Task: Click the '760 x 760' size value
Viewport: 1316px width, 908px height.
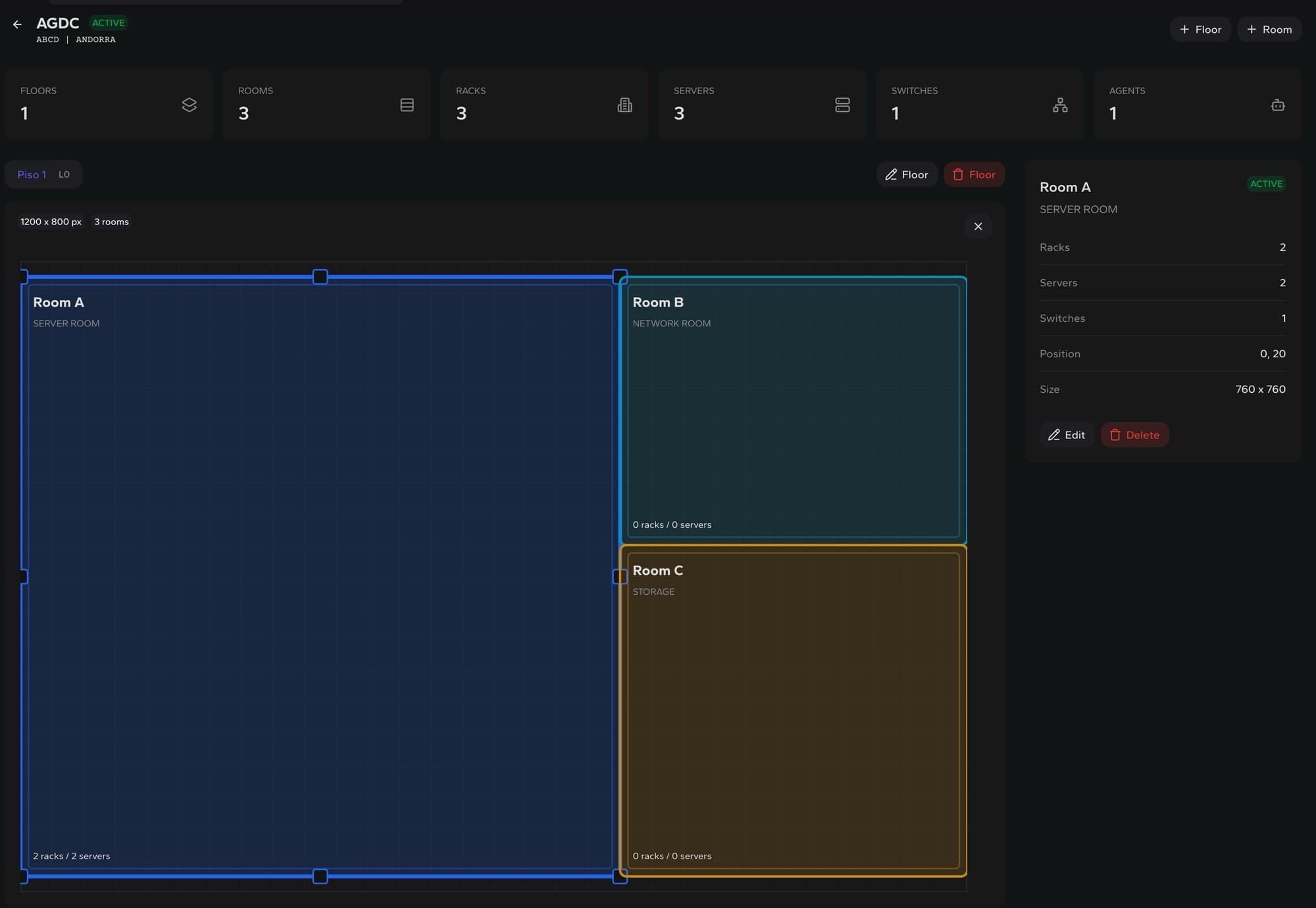Action: (x=1260, y=390)
